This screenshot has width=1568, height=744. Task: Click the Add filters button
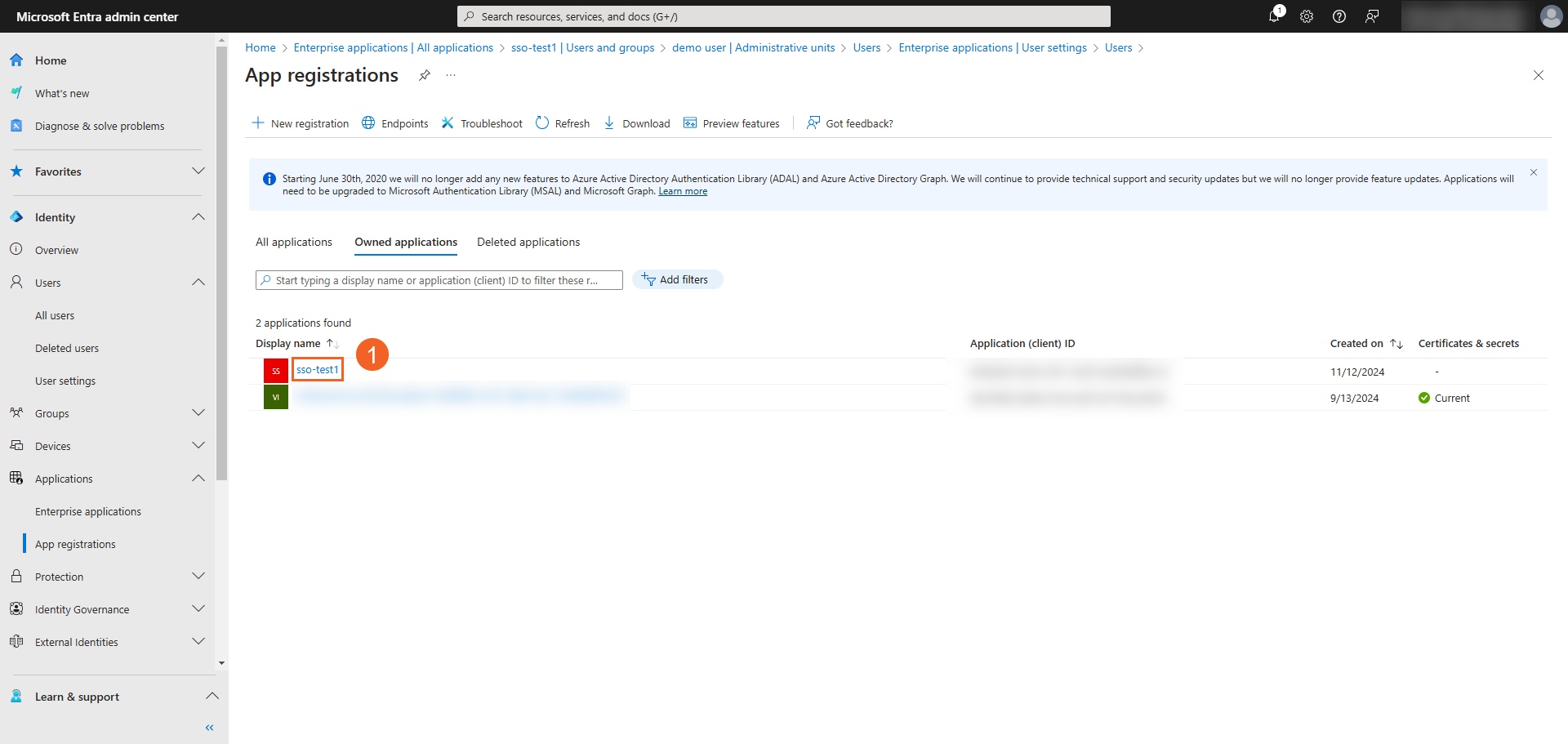677,280
